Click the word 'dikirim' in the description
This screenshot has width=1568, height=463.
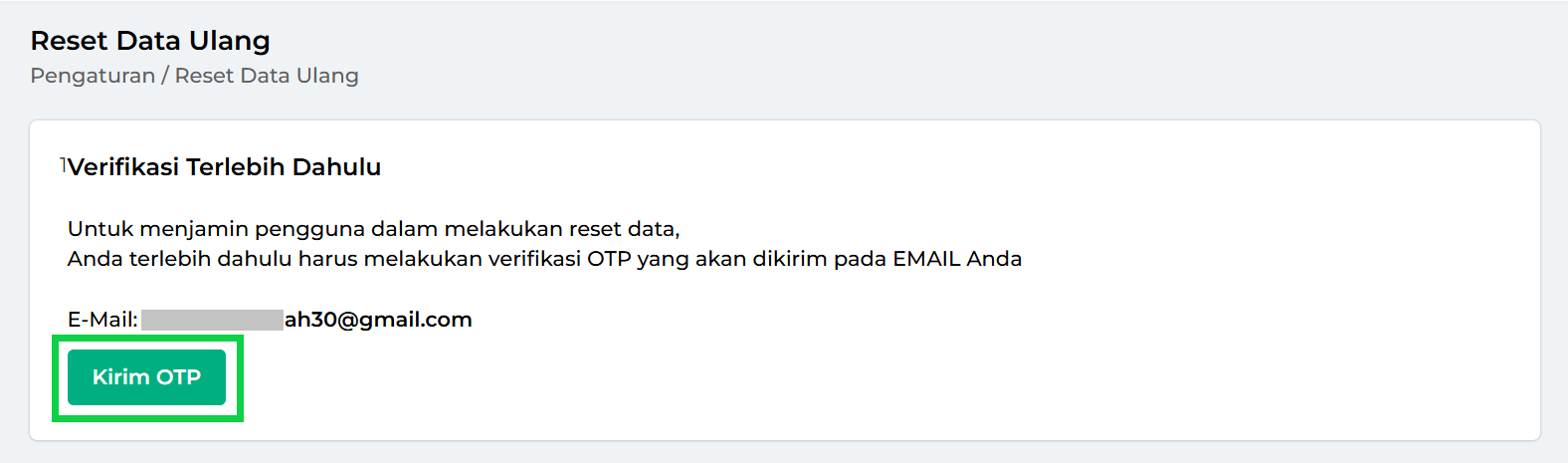[789, 259]
